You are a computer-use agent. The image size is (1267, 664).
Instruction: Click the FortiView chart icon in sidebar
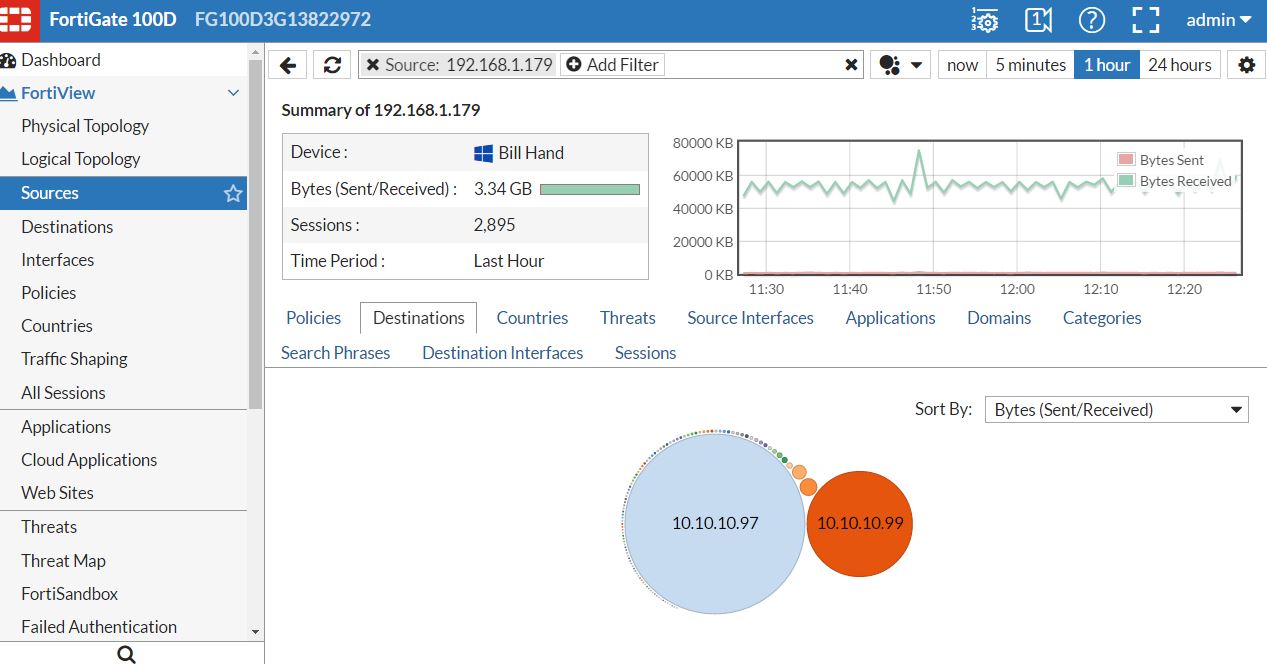8,93
